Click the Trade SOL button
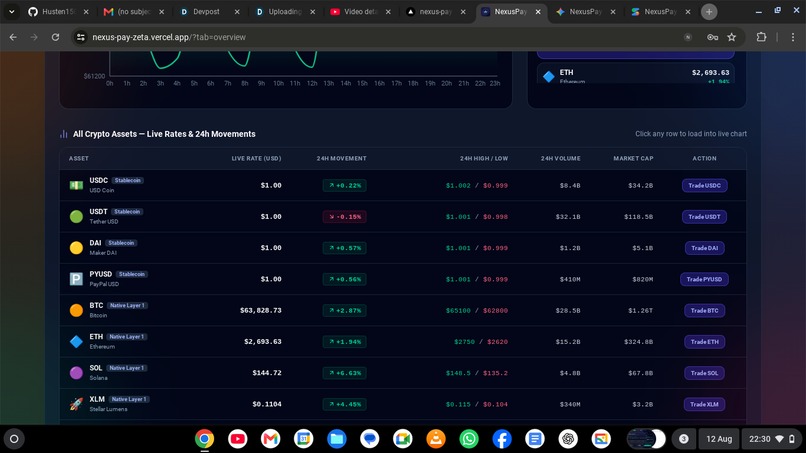 click(704, 373)
